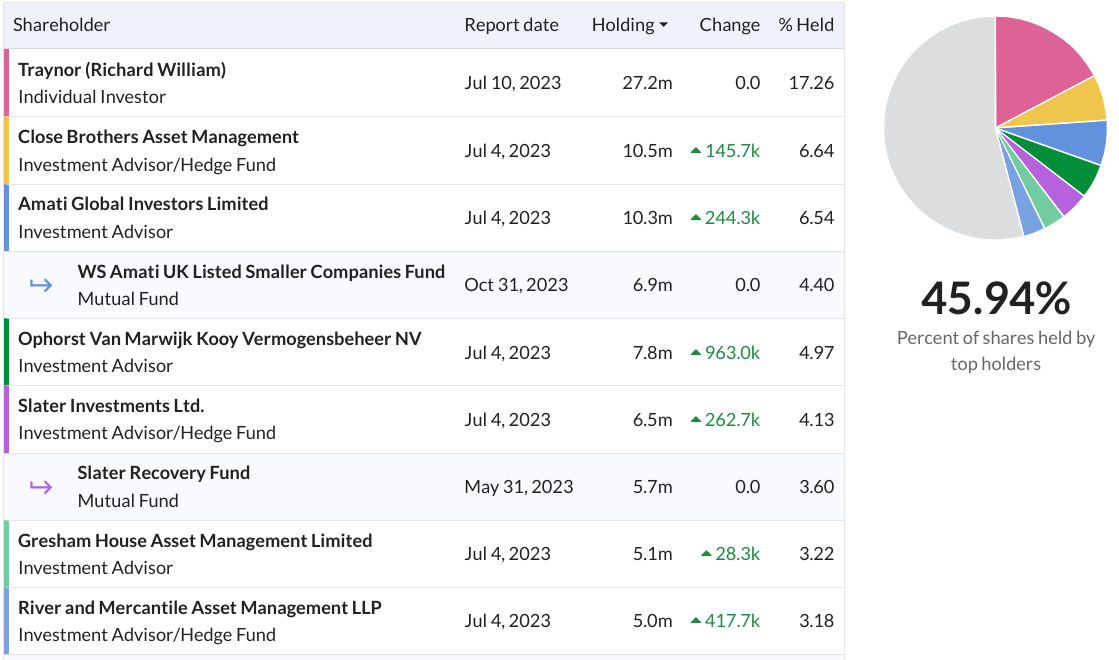Click the 3.22 percent held value
Screen dimensions: 1119x660
[816, 554]
